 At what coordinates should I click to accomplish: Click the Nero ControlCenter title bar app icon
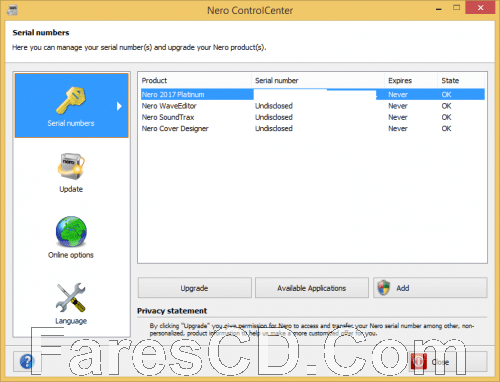pos(12,10)
